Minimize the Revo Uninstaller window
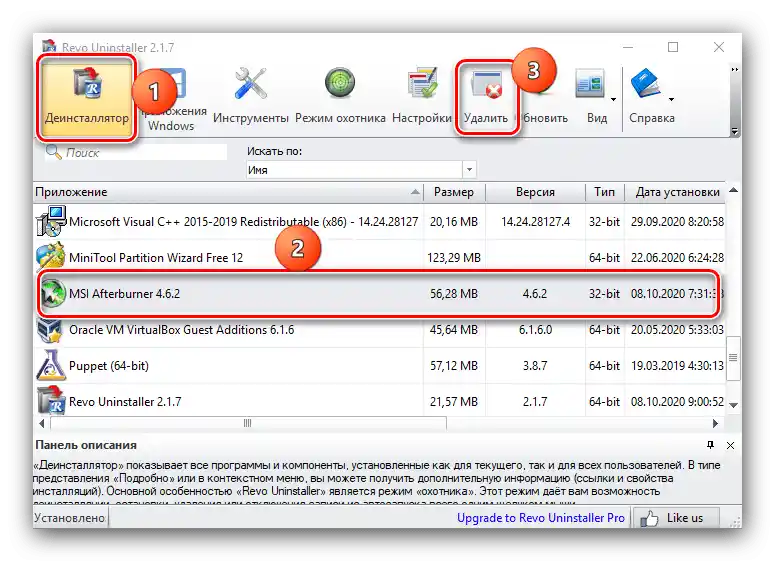This screenshot has width=775, height=562. [x=628, y=47]
